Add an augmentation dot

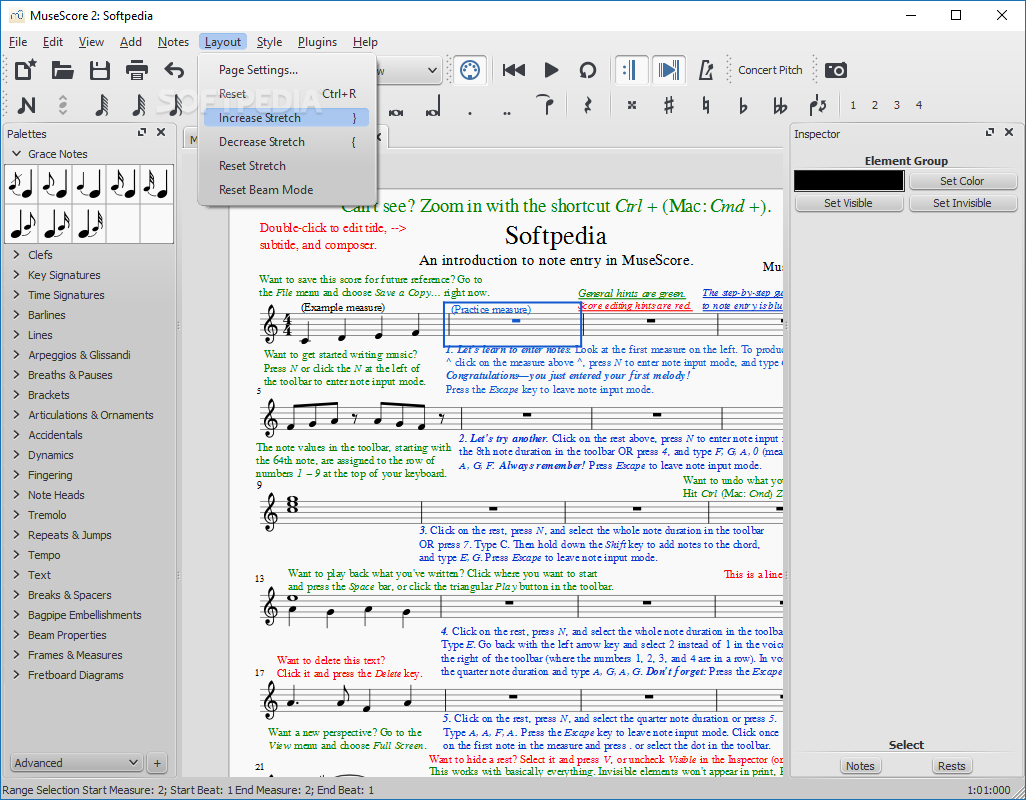click(x=470, y=111)
